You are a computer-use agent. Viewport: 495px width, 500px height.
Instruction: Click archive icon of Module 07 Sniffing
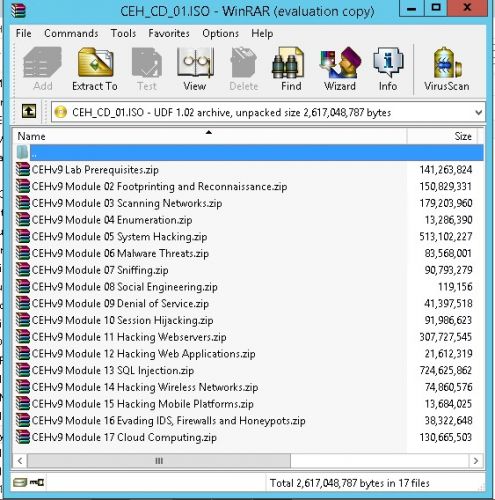23,270
